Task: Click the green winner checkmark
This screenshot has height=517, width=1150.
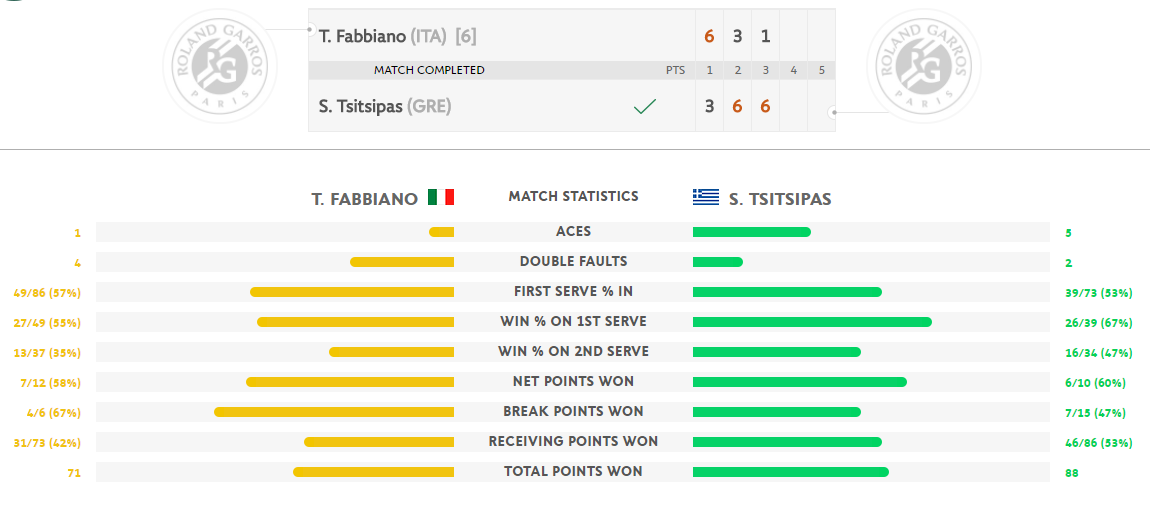Action: pyautogui.click(x=645, y=107)
